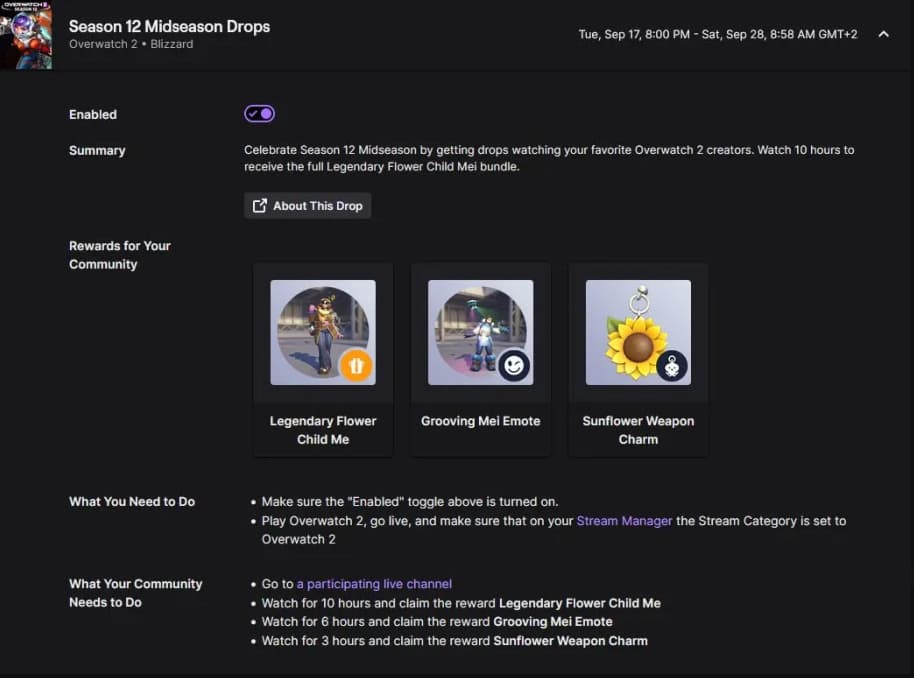The image size is (914, 678).
Task: Collapse the campaign details with the top chevron
Action: click(881, 33)
